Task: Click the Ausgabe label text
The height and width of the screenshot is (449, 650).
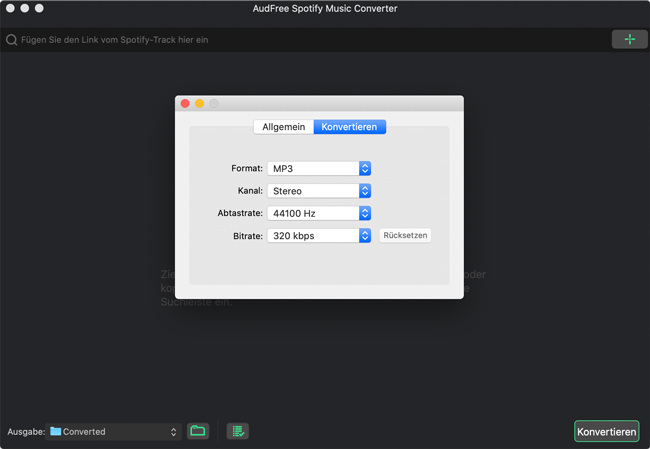Action: (26, 432)
